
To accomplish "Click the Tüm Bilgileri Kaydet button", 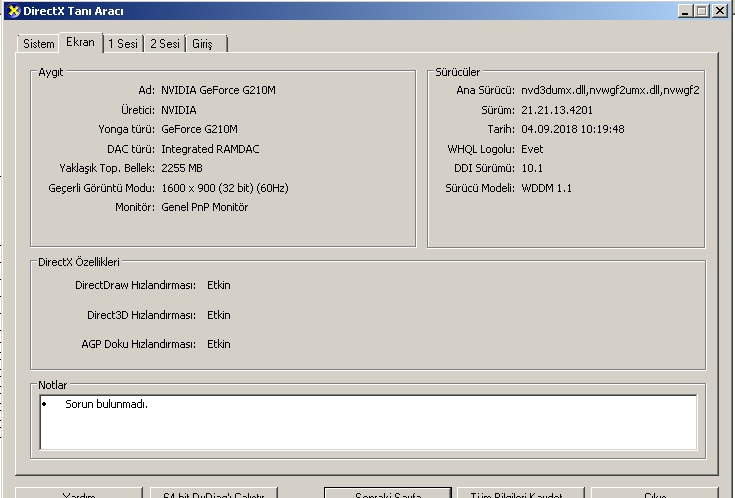I will pos(521,493).
